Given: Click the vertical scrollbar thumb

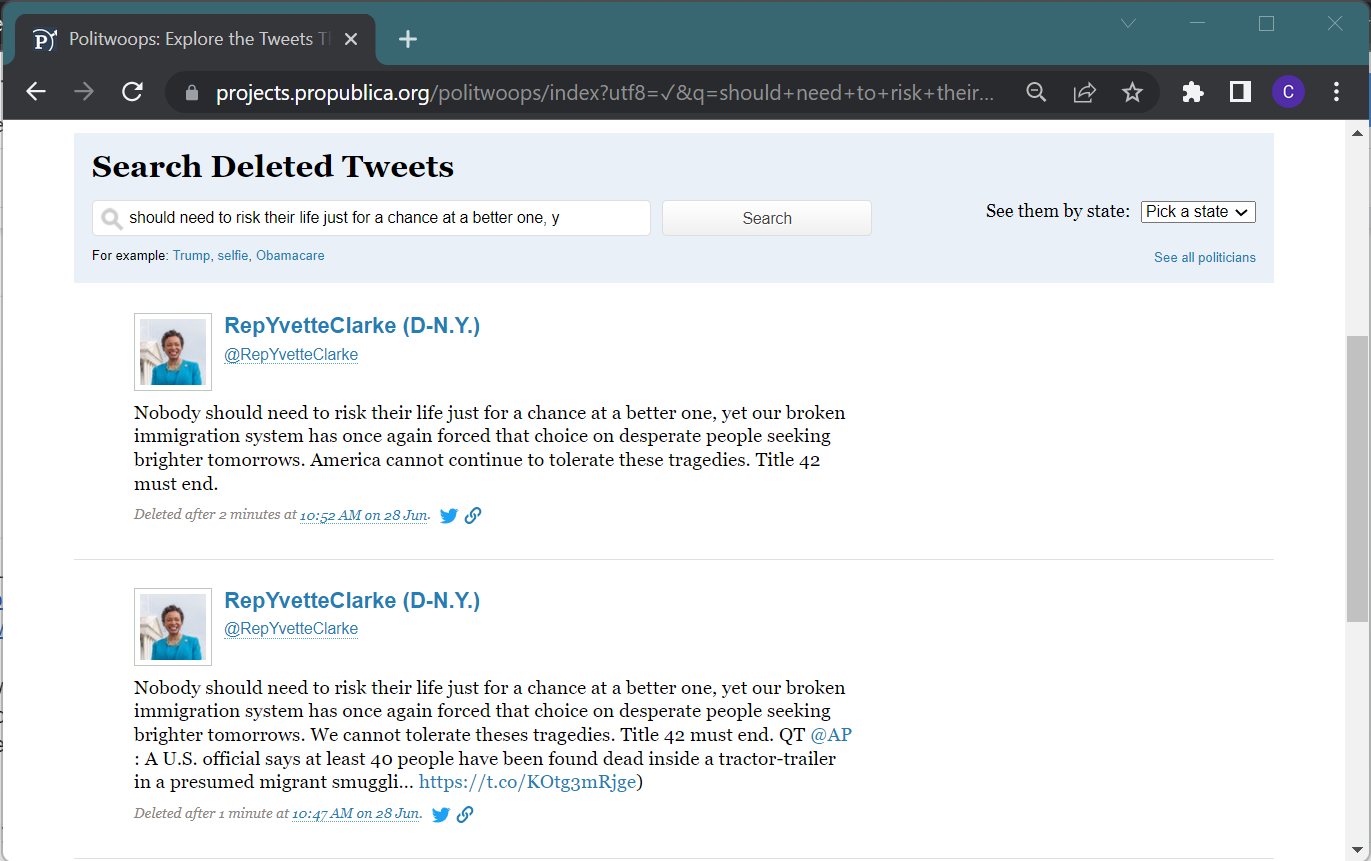Looking at the screenshot, I should coord(1357,479).
